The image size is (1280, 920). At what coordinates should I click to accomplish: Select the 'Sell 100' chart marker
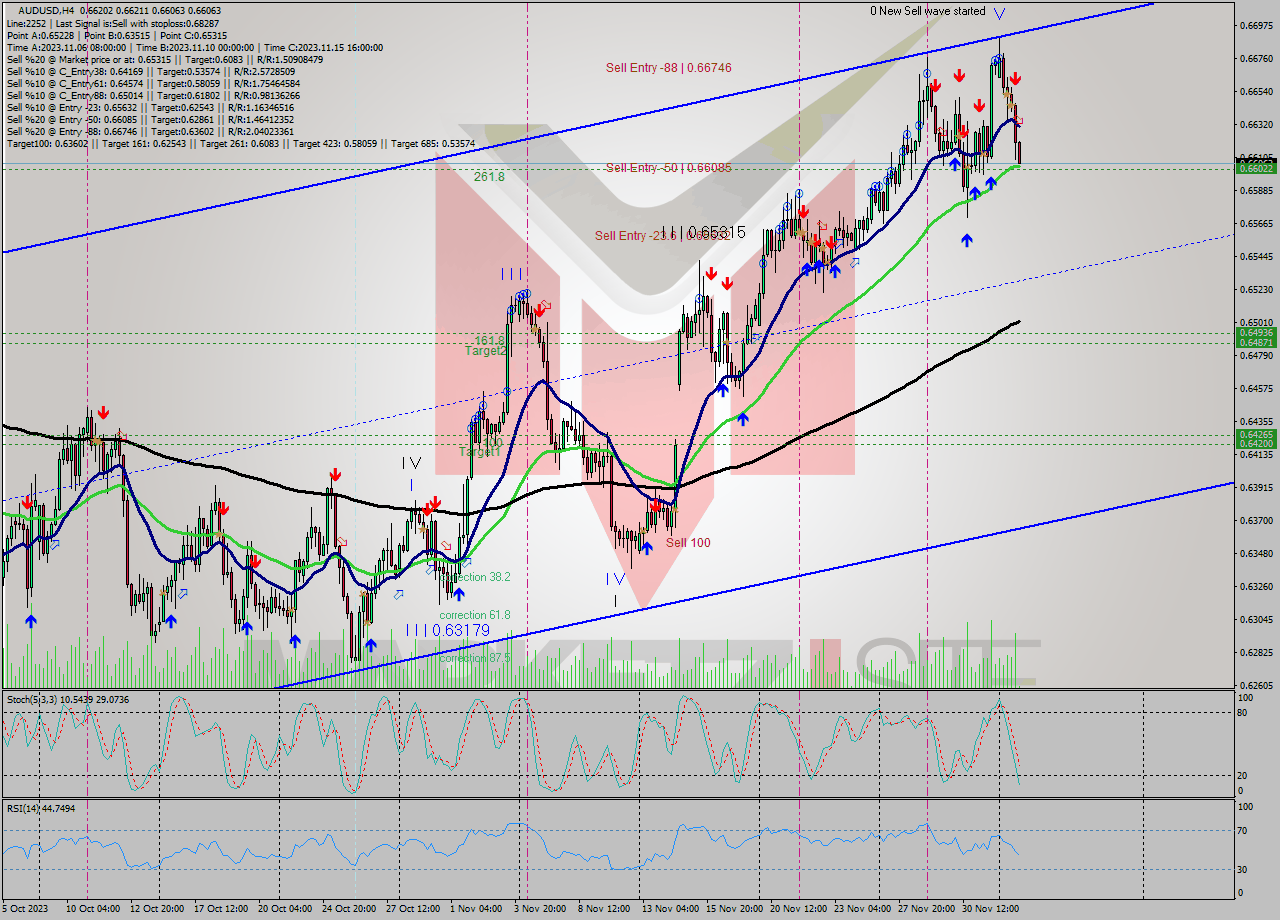pos(688,543)
